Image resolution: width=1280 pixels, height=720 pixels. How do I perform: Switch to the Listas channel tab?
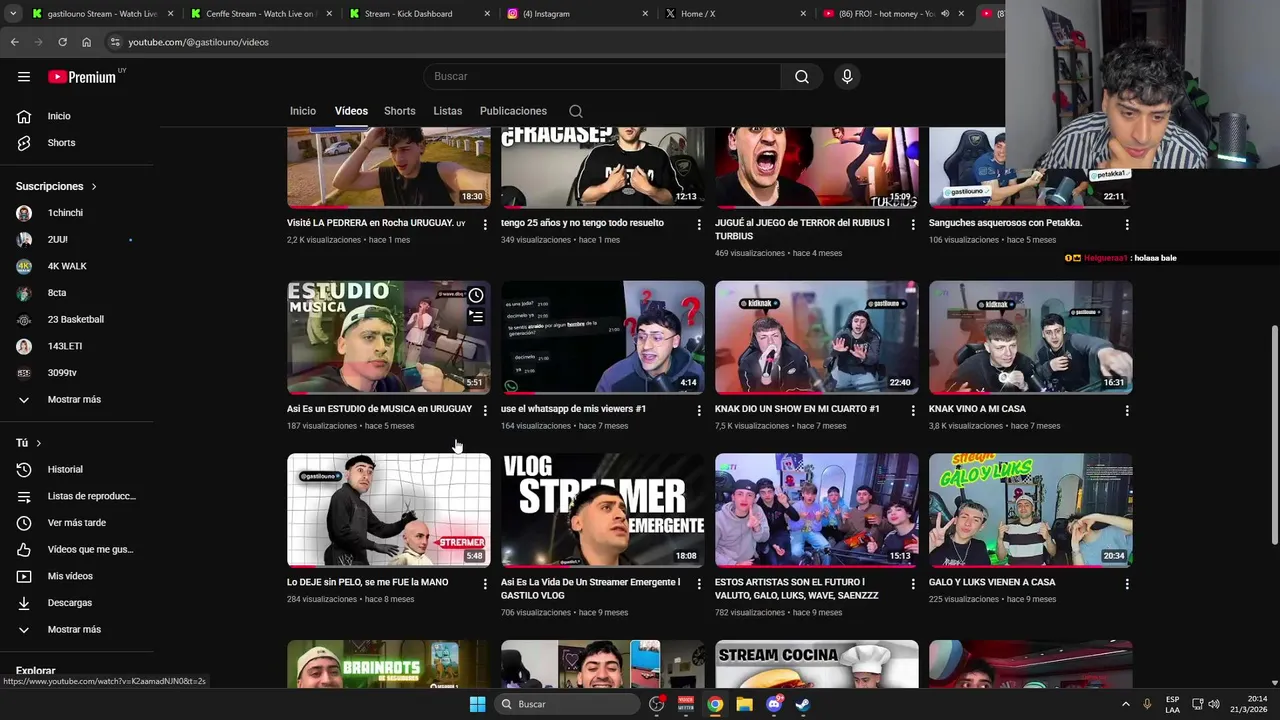click(x=447, y=111)
